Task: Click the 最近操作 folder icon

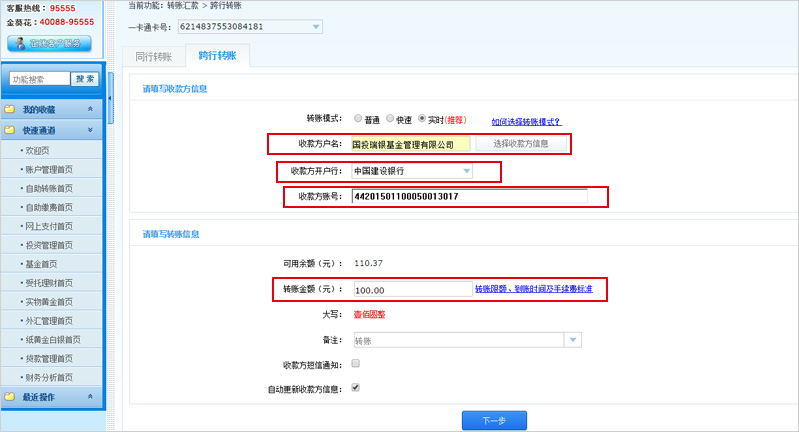Action: click(x=10, y=397)
